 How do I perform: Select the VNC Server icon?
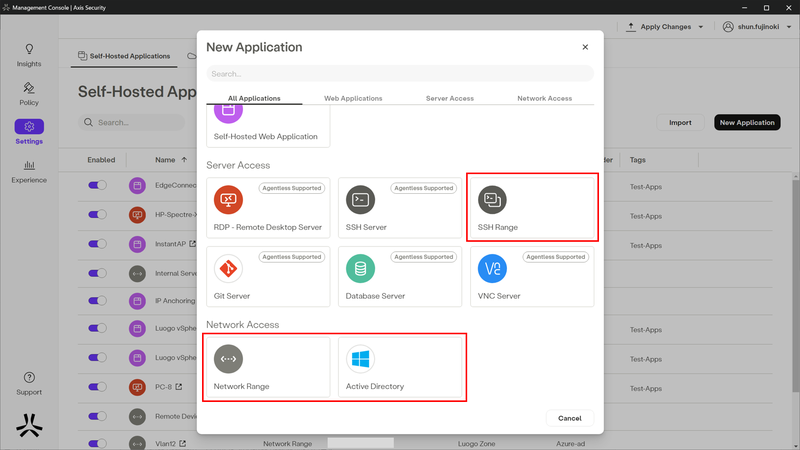[x=492, y=268]
